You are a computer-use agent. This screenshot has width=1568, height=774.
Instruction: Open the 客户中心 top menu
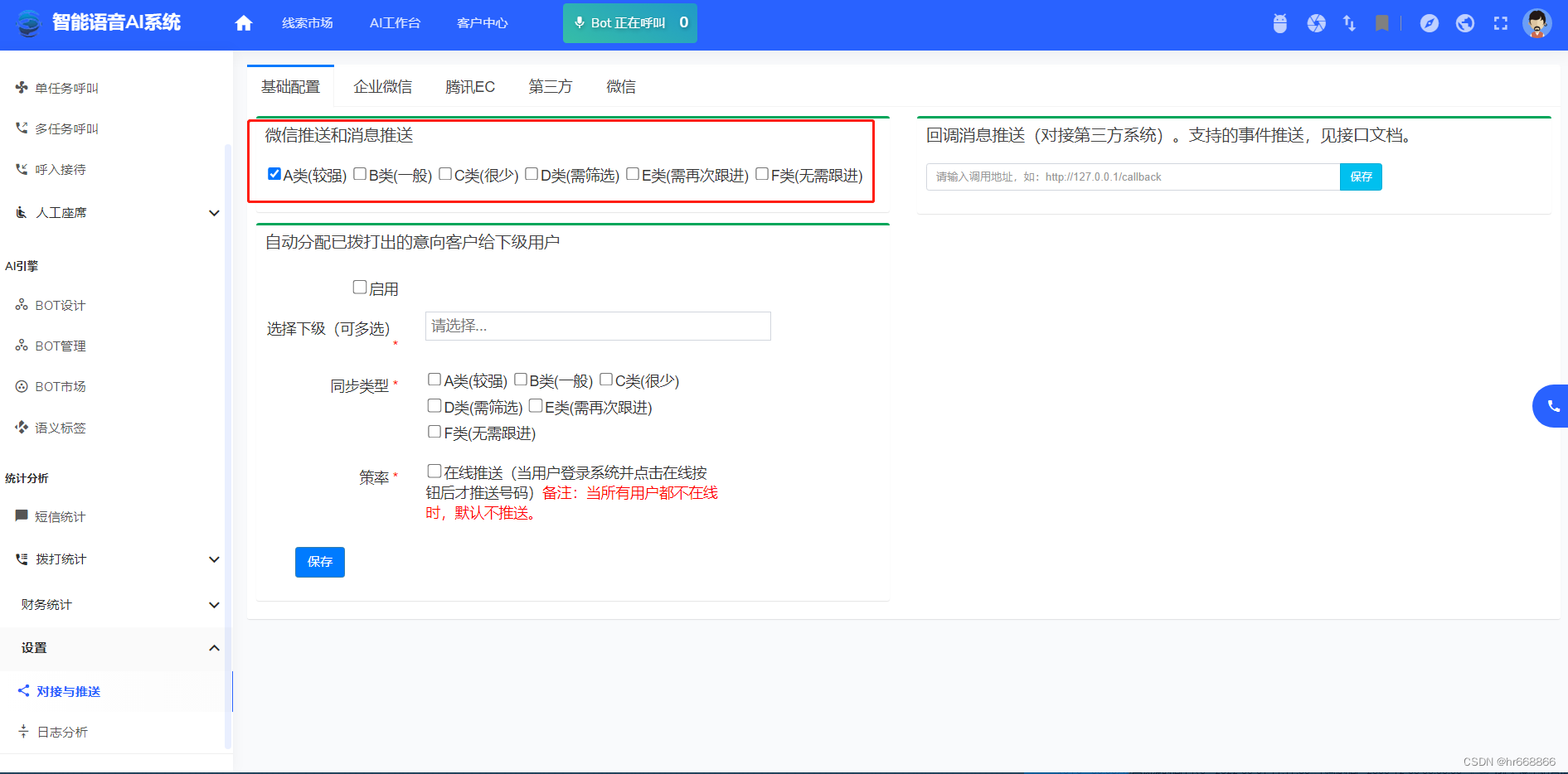(x=482, y=23)
